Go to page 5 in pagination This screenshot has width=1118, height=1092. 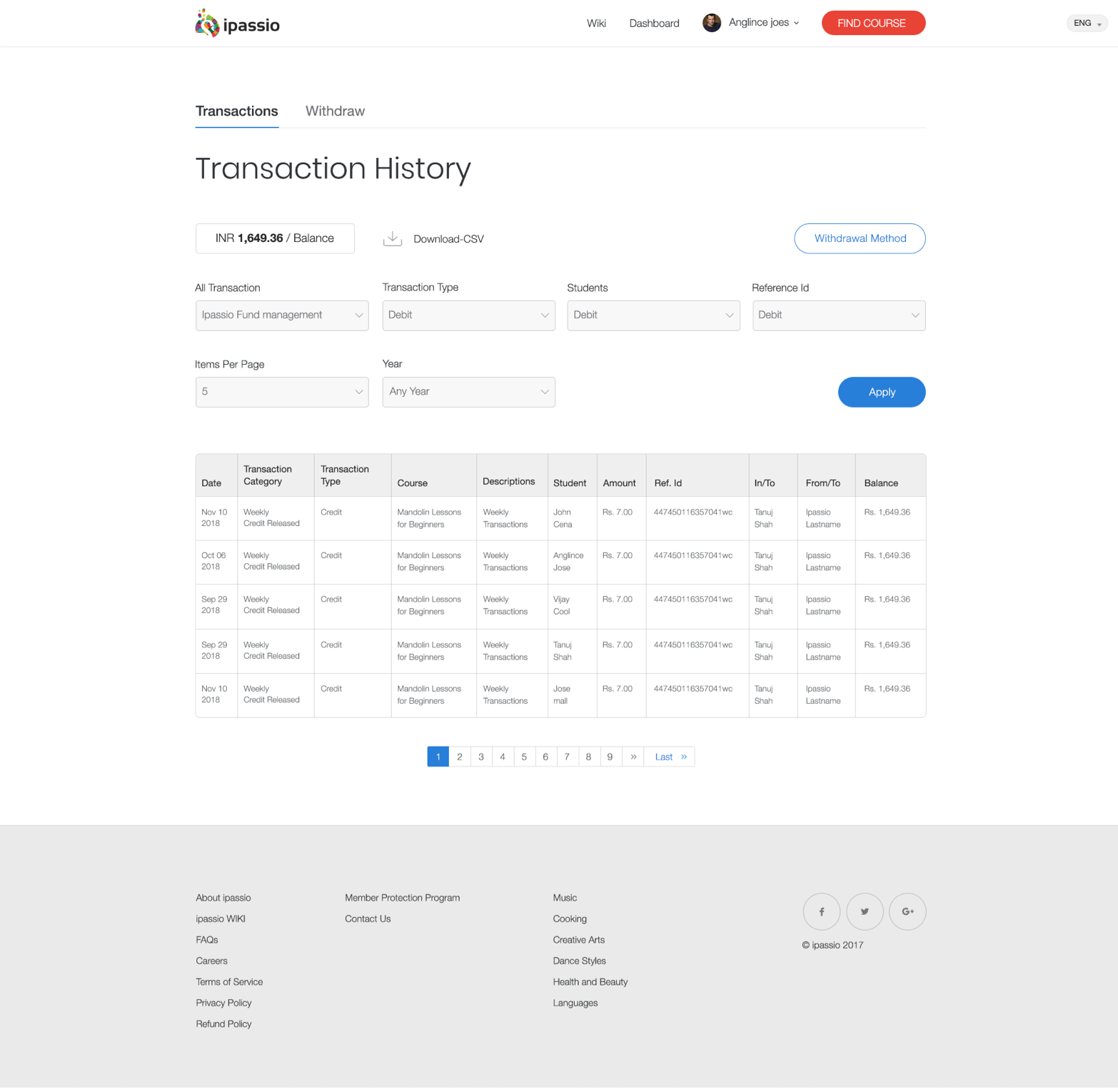(x=524, y=757)
